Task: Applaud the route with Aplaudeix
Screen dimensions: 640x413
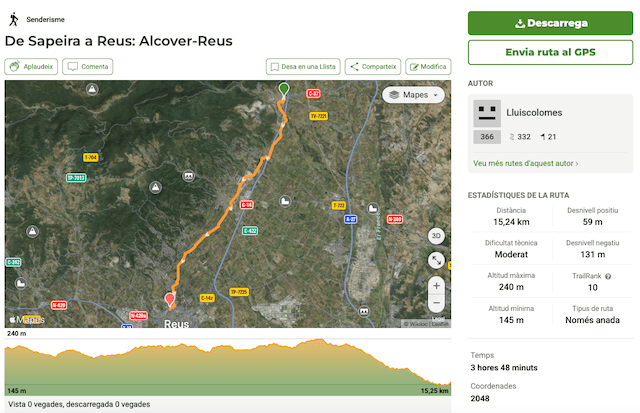Action: (x=31, y=67)
